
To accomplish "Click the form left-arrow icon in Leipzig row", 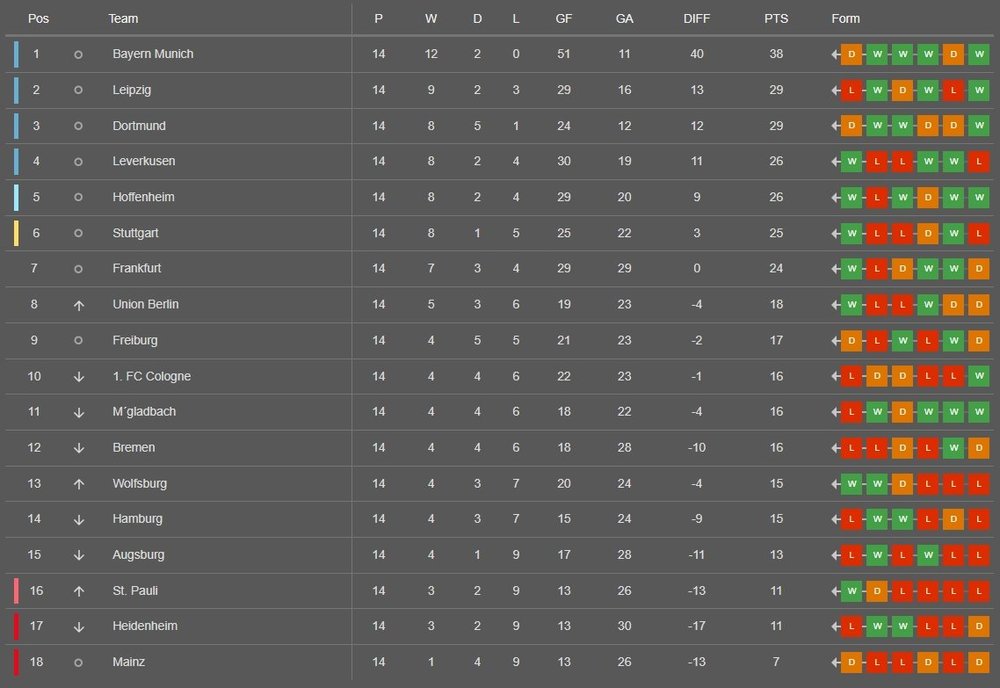I will (x=835, y=90).
